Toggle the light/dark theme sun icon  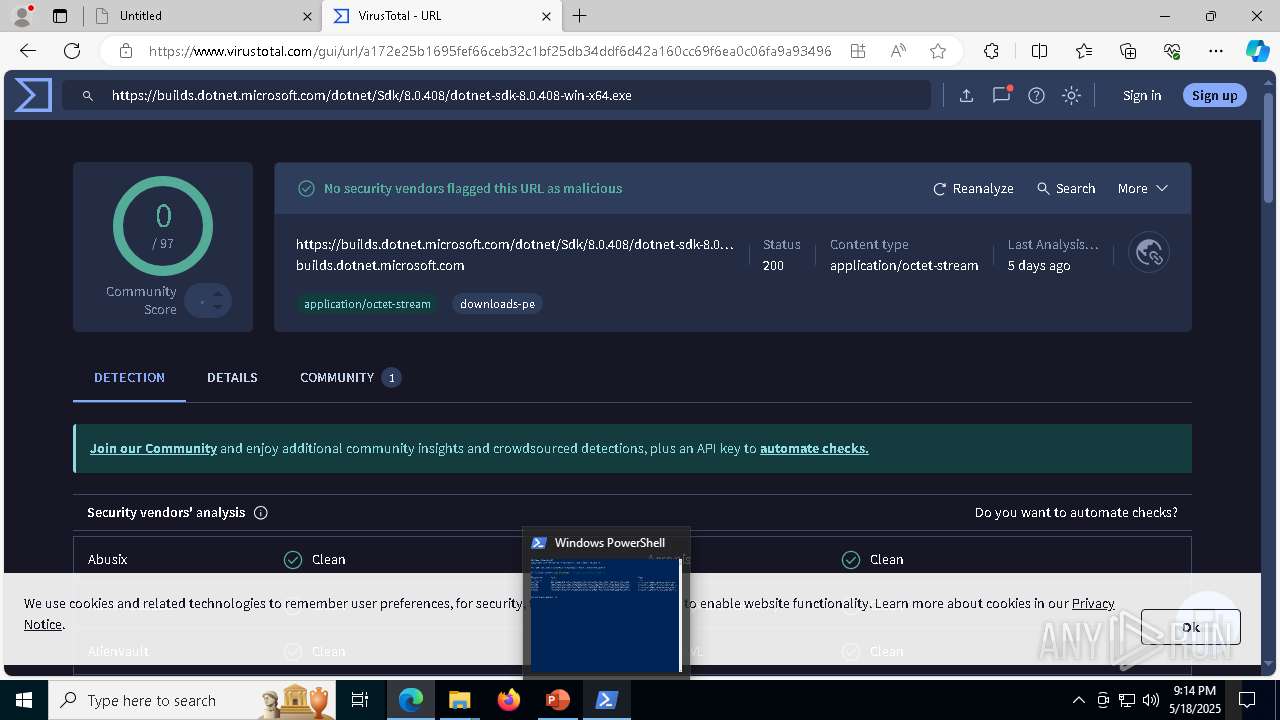coord(1071,95)
